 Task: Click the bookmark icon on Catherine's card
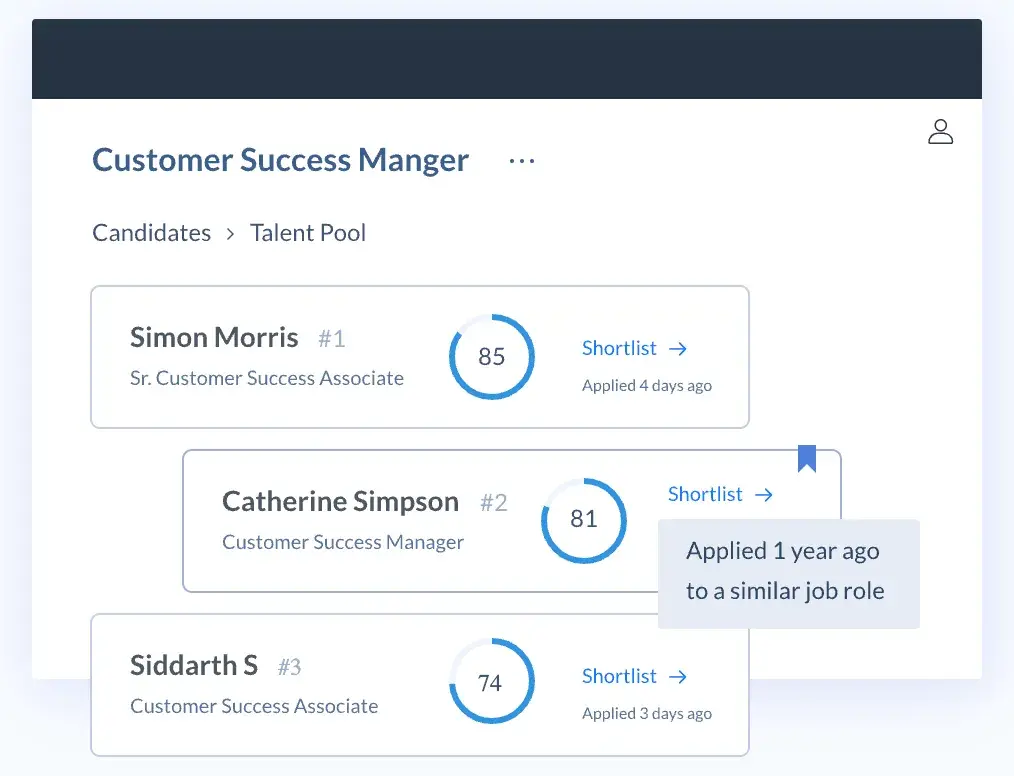tap(807, 458)
